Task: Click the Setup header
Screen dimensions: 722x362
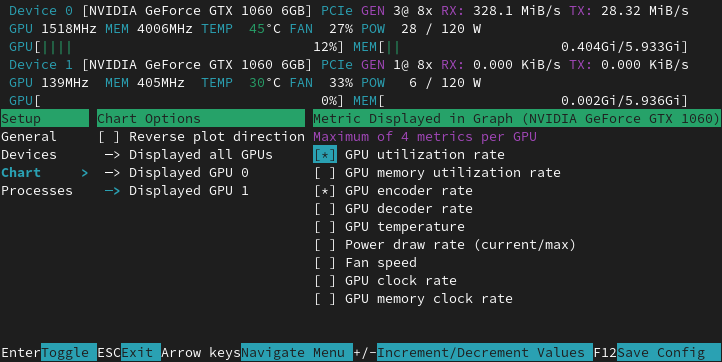Action: [45, 118]
